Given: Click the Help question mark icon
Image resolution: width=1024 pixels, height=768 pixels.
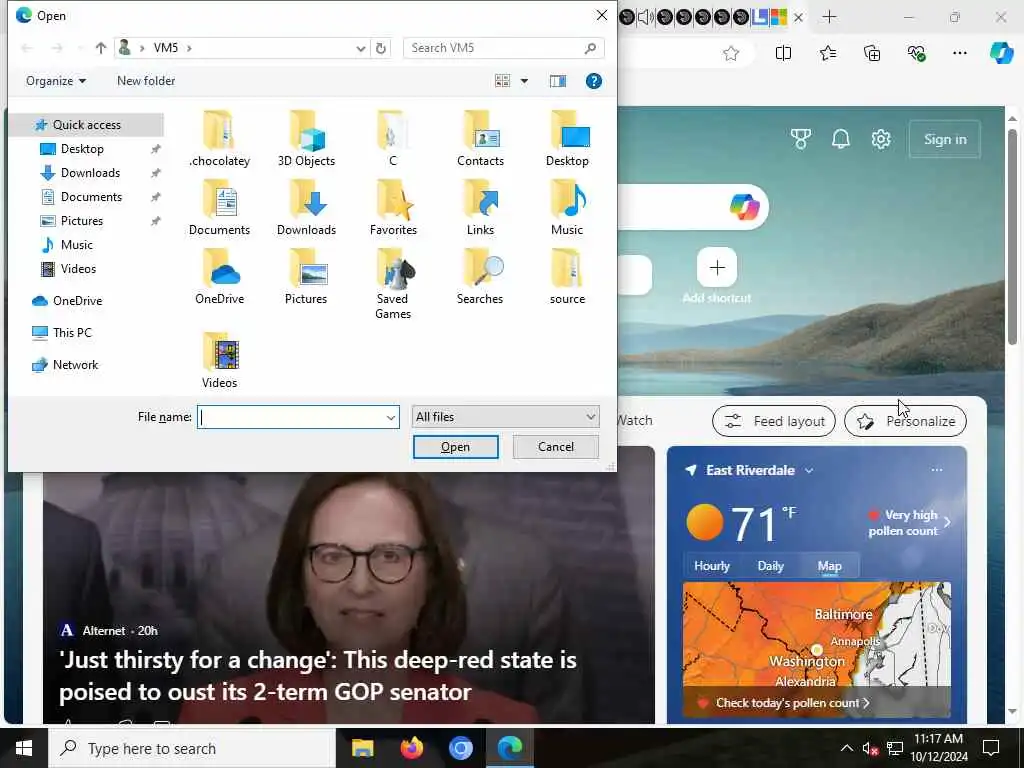Looking at the screenshot, I should coord(594,81).
